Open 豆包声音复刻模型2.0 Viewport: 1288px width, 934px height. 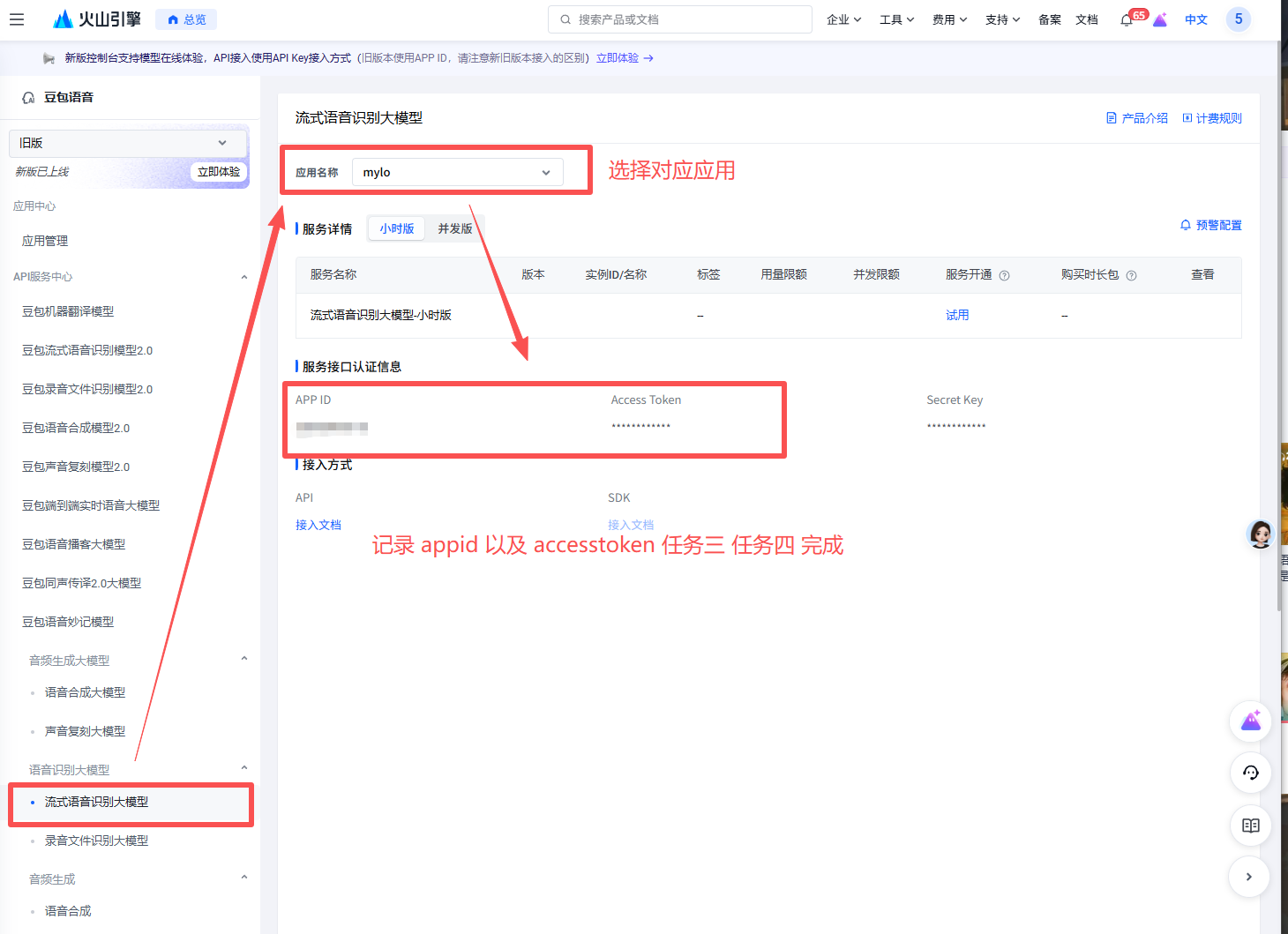[x=76, y=467]
